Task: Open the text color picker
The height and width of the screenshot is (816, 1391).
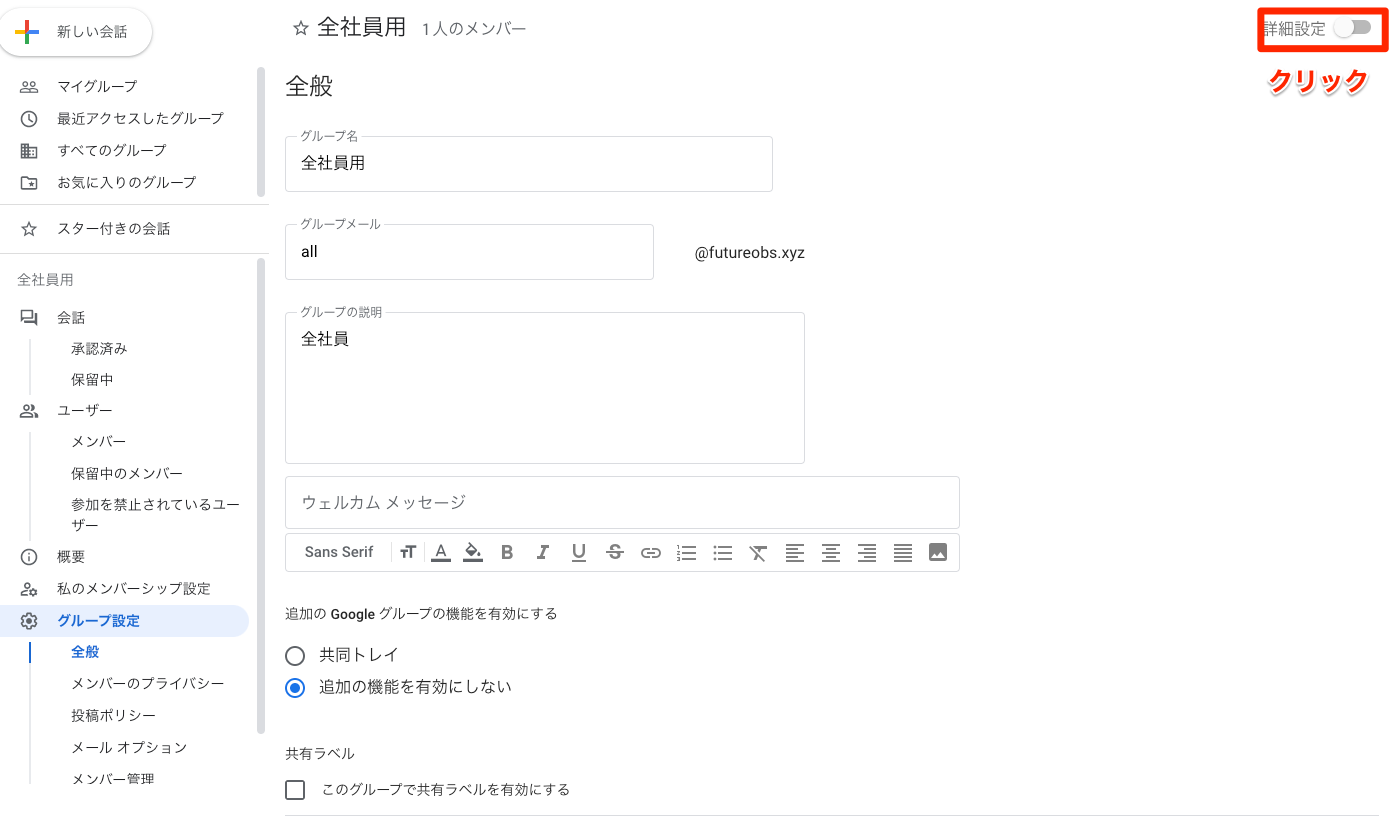Action: coord(440,552)
